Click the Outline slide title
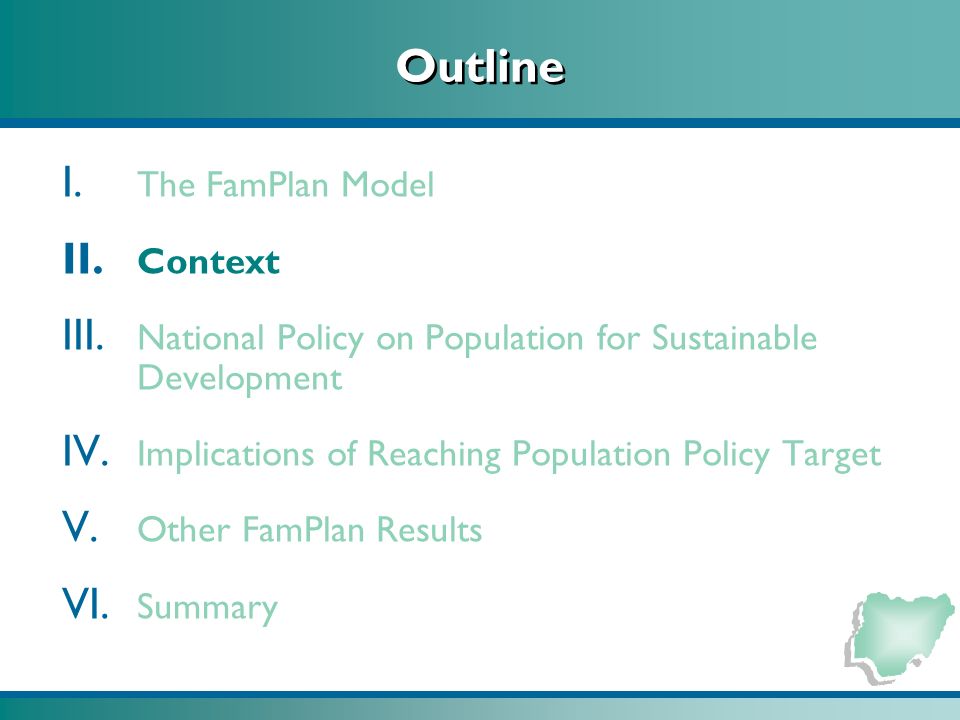Image resolution: width=960 pixels, height=720 pixels. click(x=481, y=66)
